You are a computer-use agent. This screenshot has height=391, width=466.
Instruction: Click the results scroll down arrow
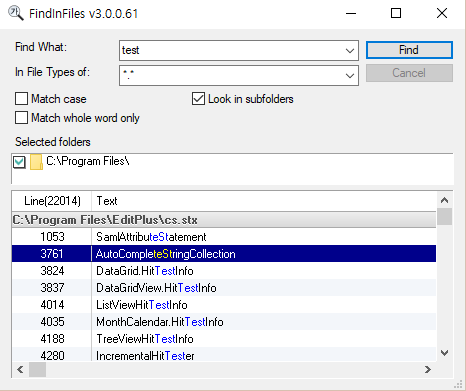[x=444, y=353]
